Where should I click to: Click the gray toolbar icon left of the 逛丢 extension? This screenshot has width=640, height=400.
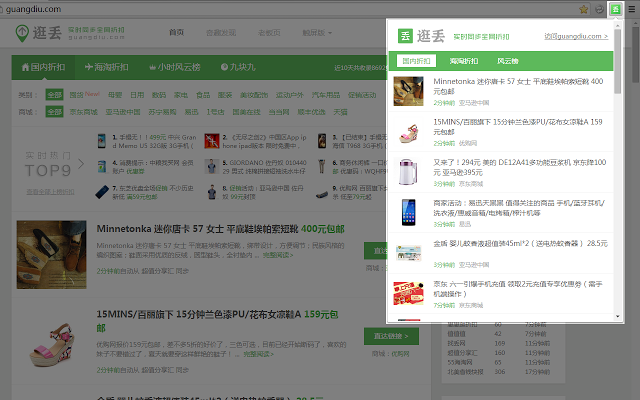(x=599, y=9)
